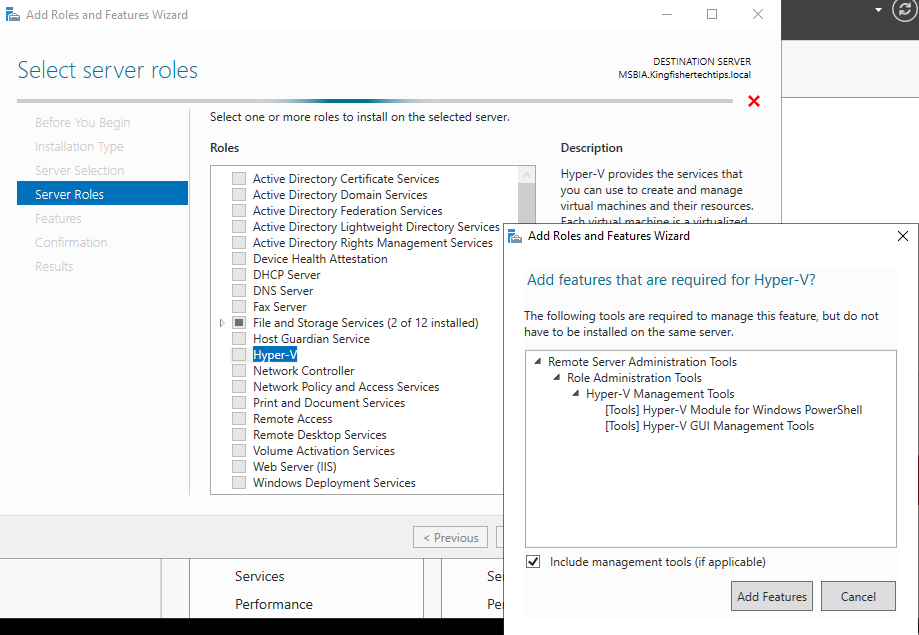
Task: Open the Before You Begin step
Action: pyautogui.click(x=83, y=123)
